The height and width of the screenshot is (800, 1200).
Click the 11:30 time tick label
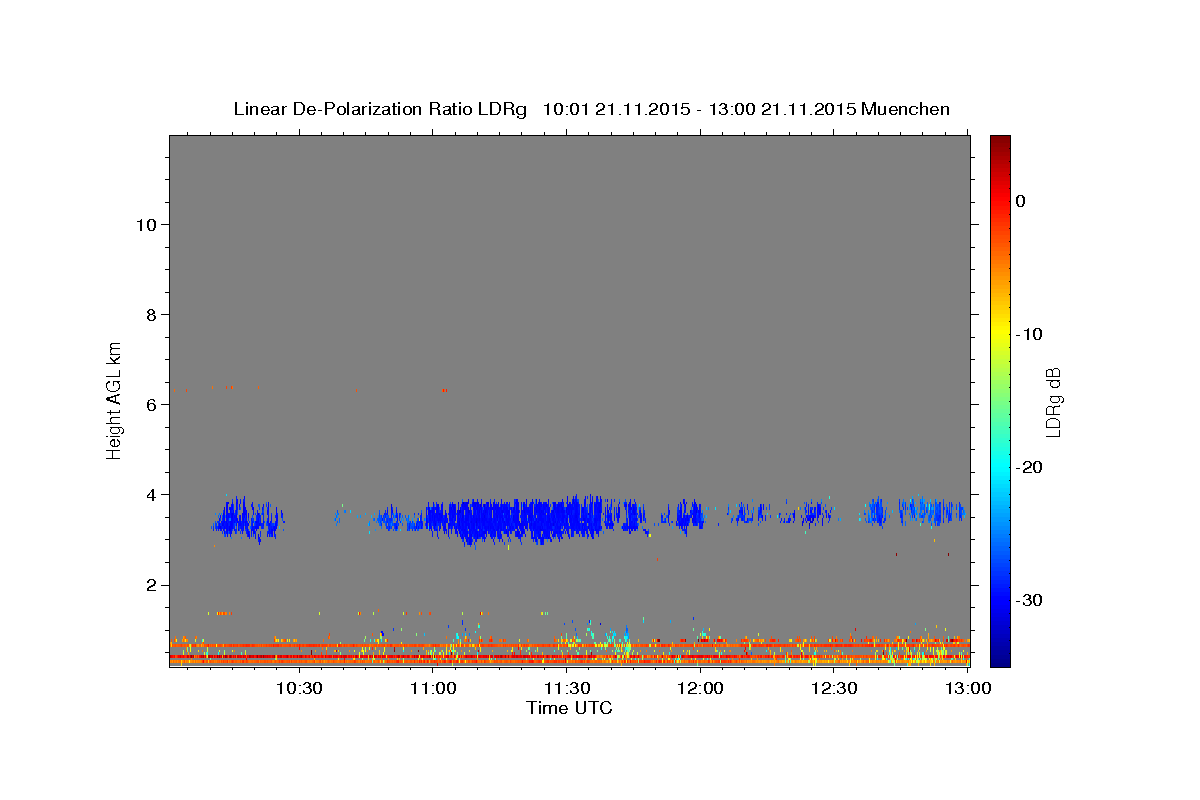click(567, 688)
